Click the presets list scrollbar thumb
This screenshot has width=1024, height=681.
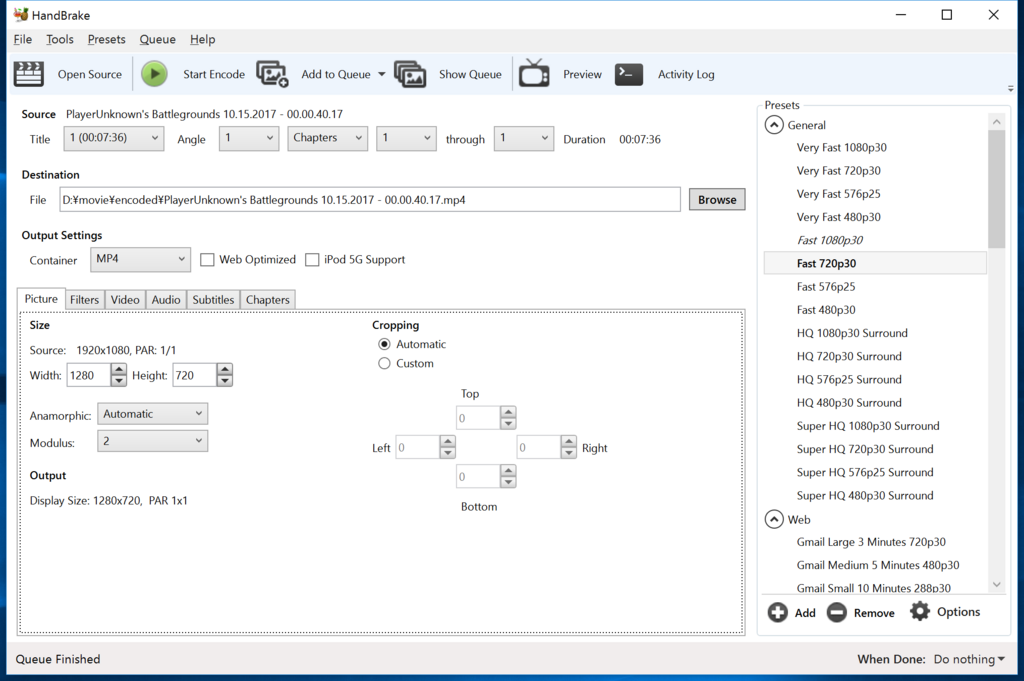pos(997,189)
